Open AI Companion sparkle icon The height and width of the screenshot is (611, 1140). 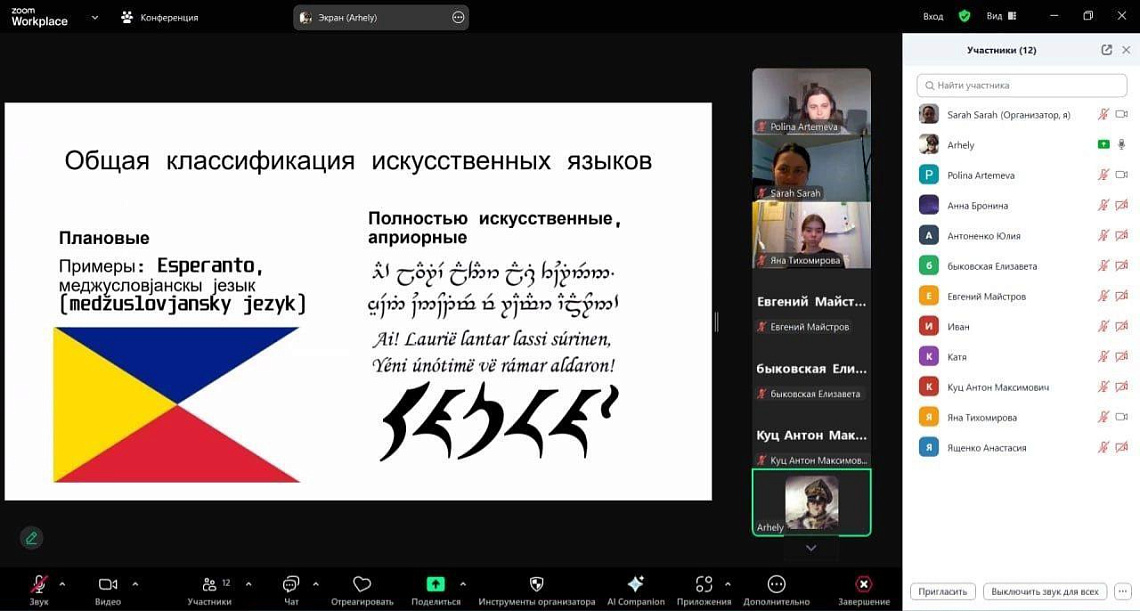(635, 584)
